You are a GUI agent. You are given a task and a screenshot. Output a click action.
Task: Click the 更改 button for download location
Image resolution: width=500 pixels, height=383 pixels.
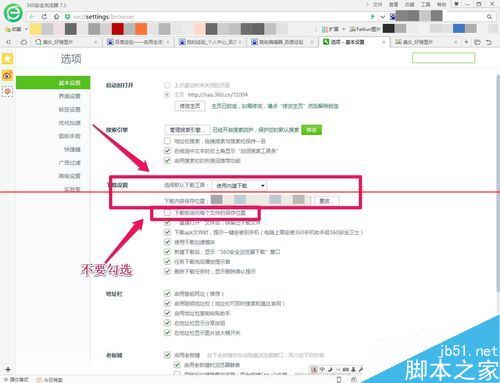[x=327, y=201]
